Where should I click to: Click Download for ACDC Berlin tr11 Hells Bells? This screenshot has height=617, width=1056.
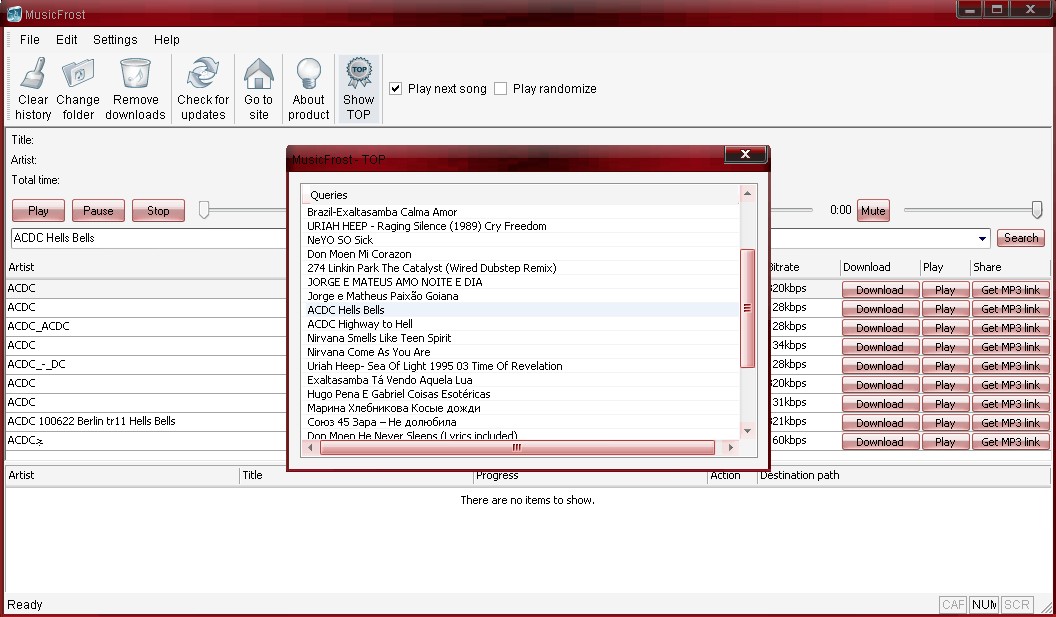point(880,423)
